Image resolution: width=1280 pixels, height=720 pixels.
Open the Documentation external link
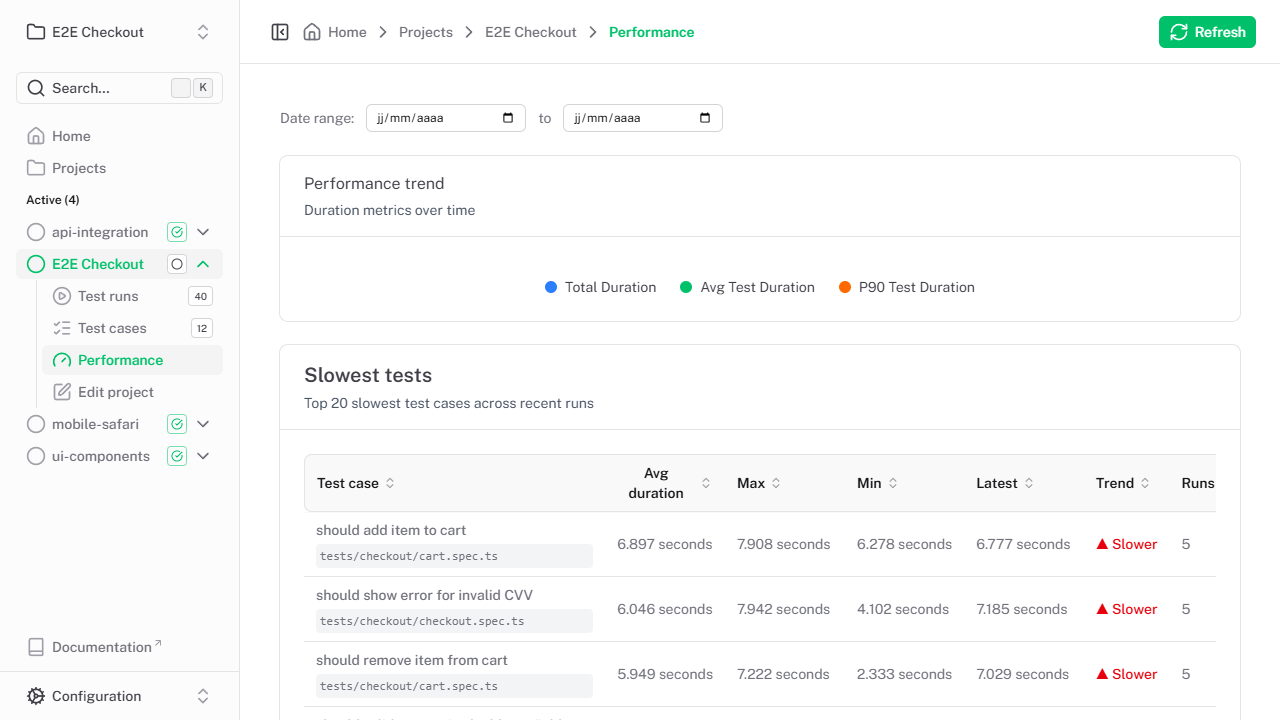[x=94, y=647]
